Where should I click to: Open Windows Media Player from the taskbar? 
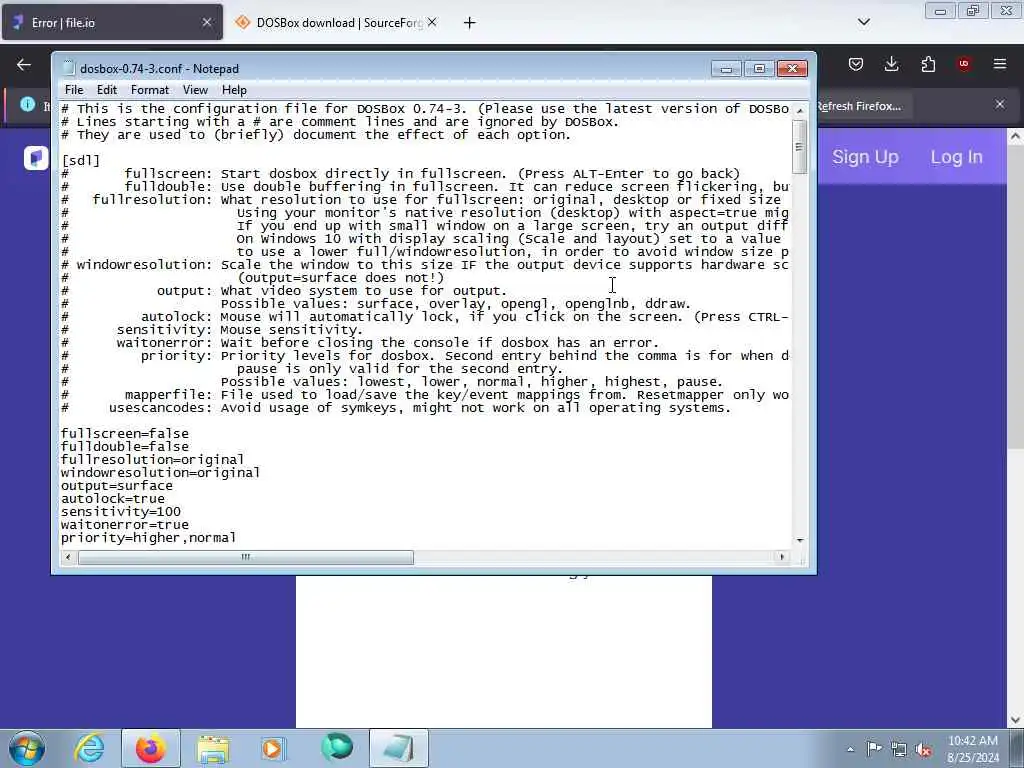(273, 748)
